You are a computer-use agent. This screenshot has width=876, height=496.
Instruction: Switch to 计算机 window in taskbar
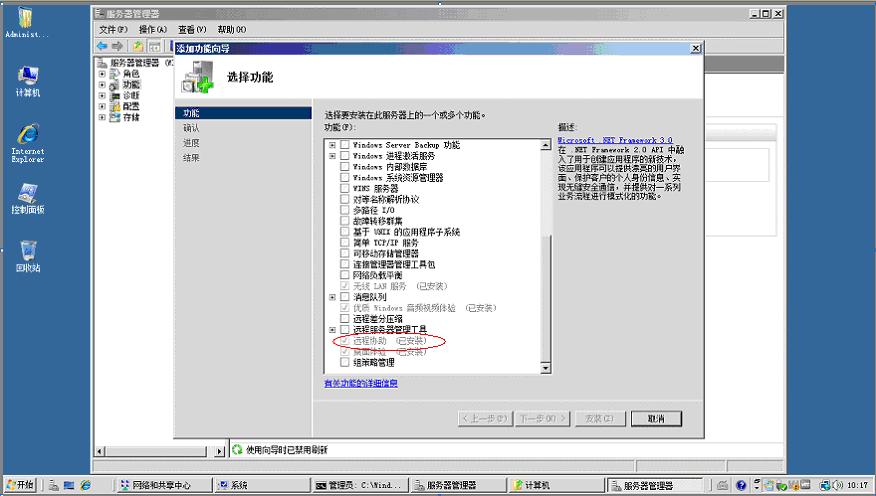coord(556,485)
